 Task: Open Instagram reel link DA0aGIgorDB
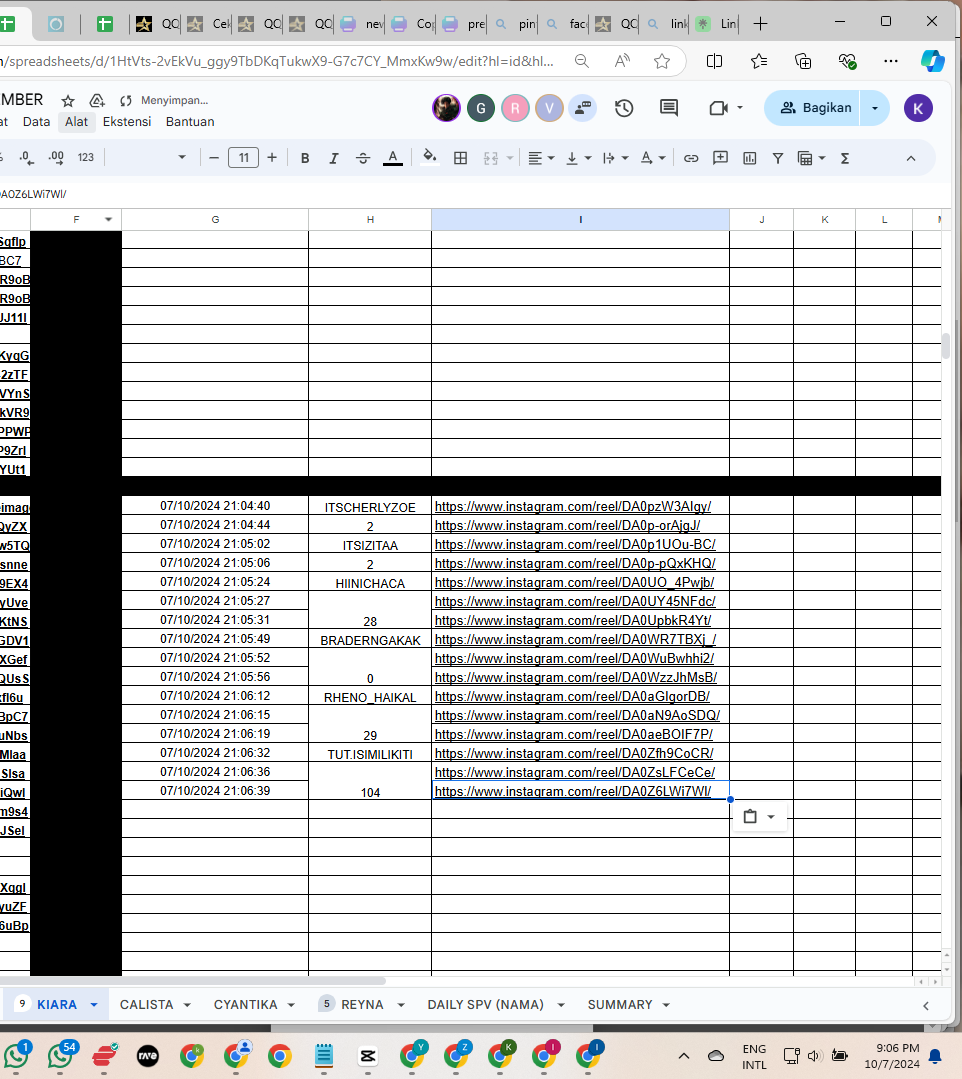tap(572, 696)
